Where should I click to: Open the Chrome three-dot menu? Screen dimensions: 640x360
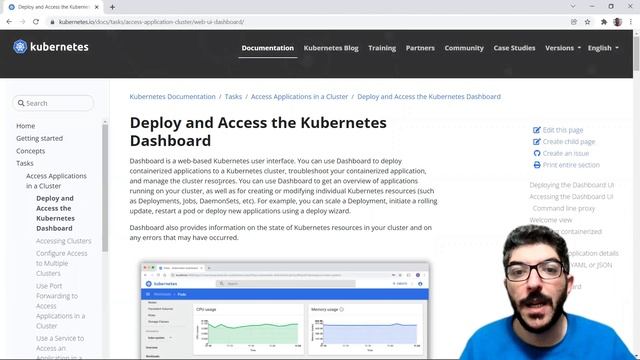pos(631,22)
